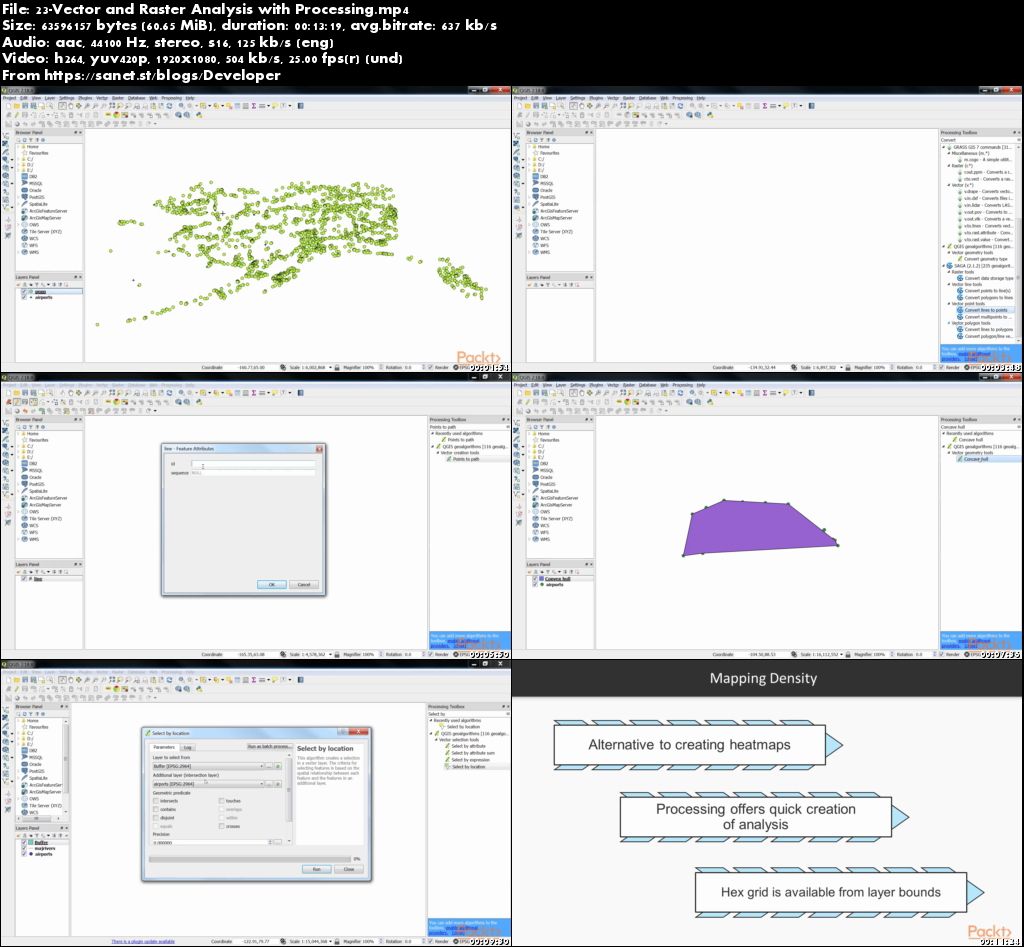Screen dimensions: 1024x947
Task: Toggle Render checkbox in Convert toolbox frame status bar
Action: coord(942,368)
